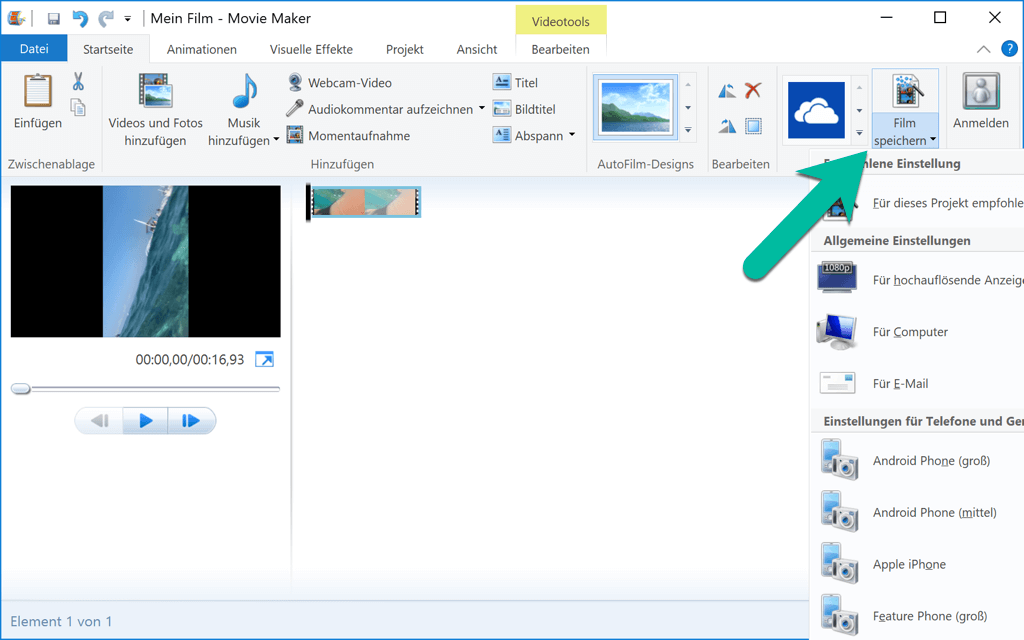Click the video preview monitor
1024x640 pixels.
(x=146, y=261)
